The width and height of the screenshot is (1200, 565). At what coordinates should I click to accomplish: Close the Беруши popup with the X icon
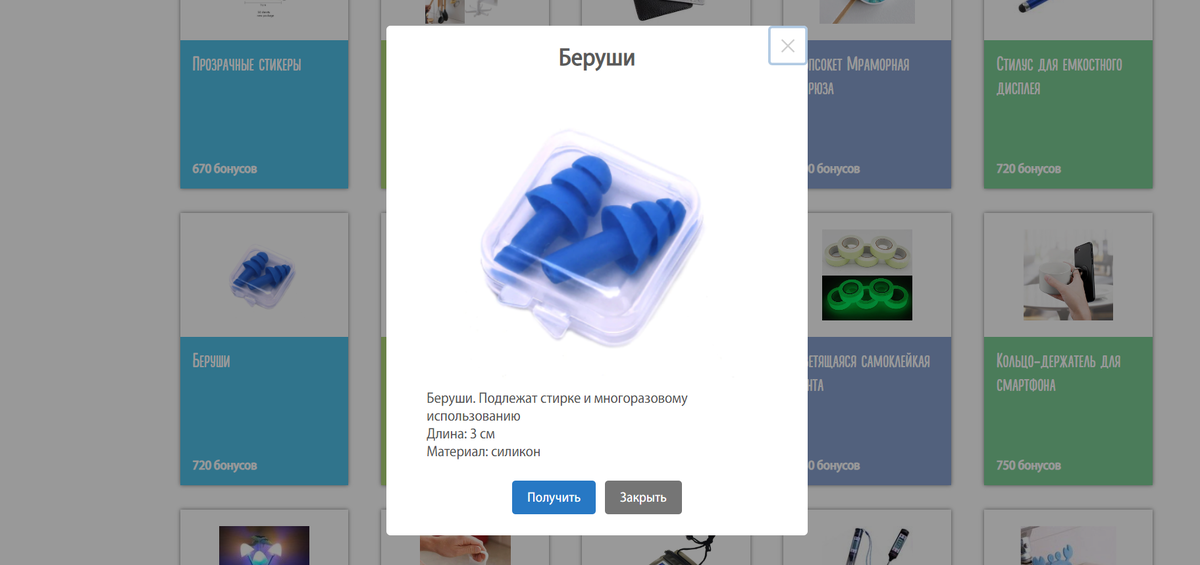[x=788, y=45]
